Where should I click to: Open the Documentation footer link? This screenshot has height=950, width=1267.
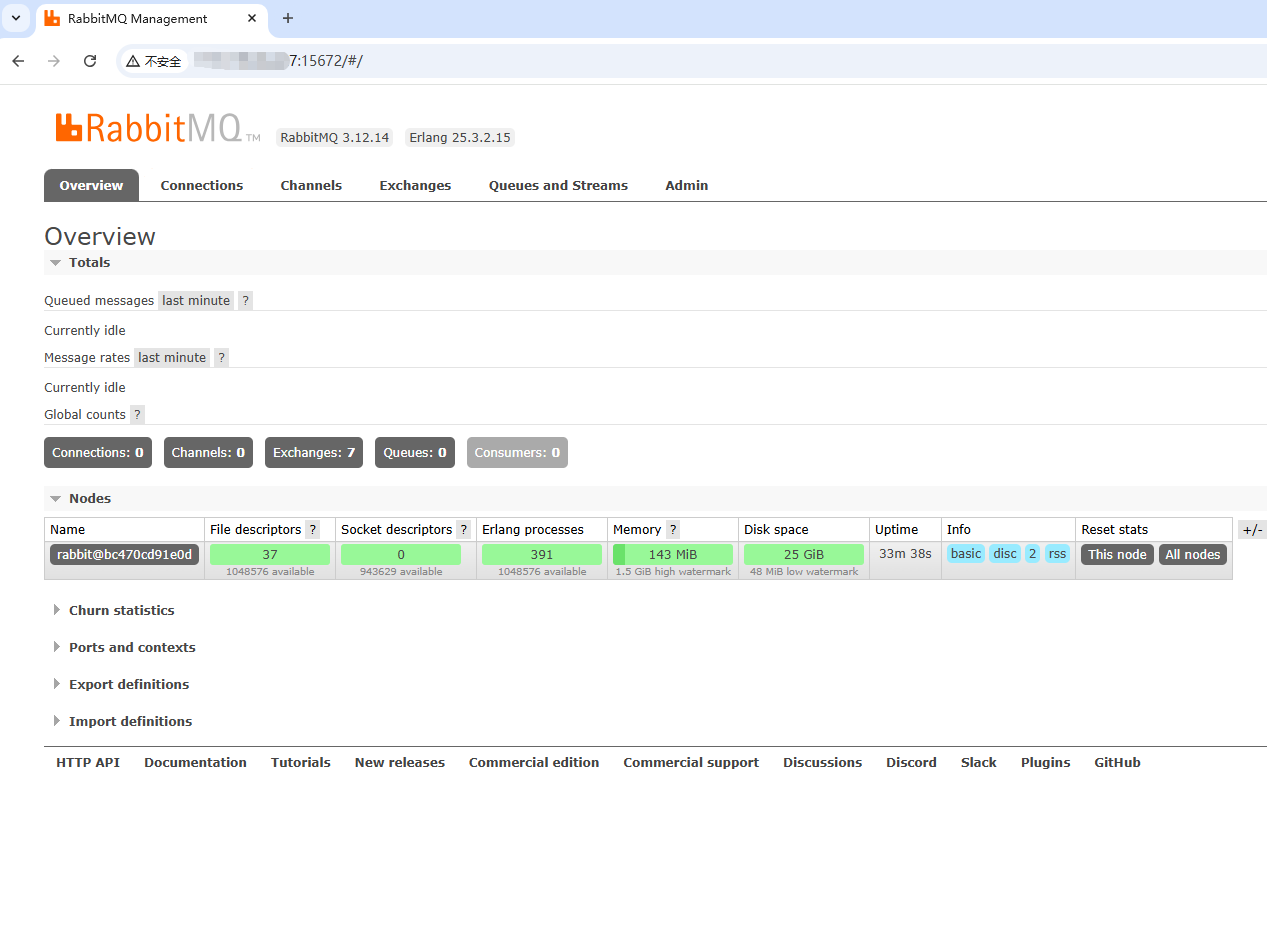click(195, 762)
